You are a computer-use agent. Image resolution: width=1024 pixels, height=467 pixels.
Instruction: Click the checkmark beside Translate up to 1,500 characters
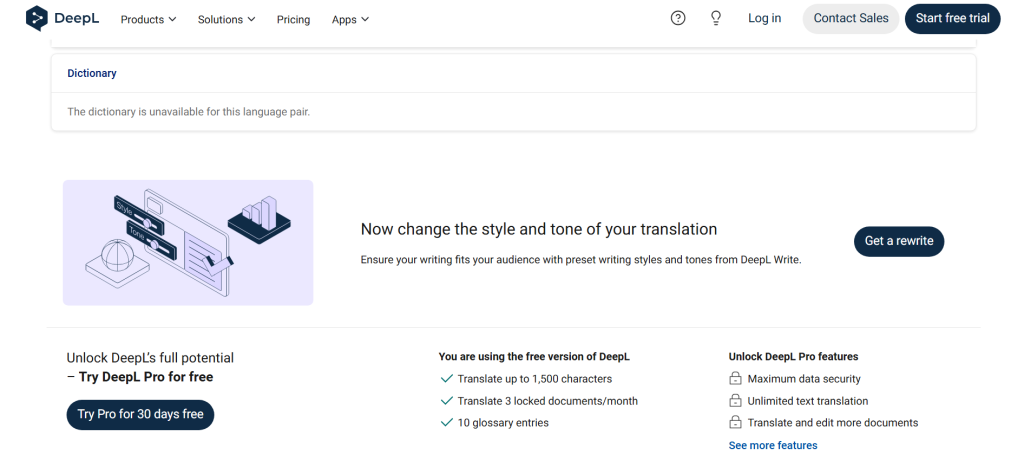click(x=447, y=379)
